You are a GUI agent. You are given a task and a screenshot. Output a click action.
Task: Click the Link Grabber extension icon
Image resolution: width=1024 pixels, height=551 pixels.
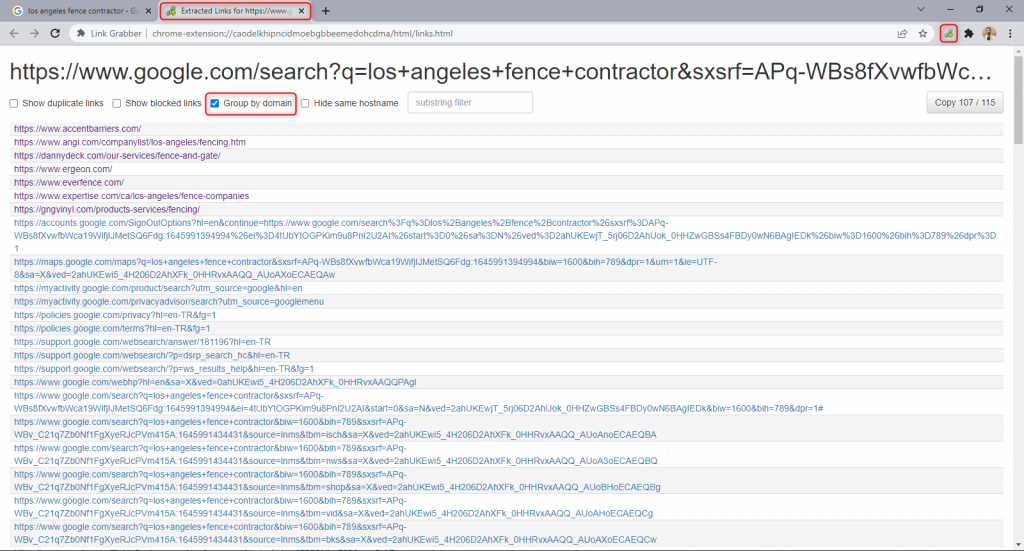(x=948, y=33)
